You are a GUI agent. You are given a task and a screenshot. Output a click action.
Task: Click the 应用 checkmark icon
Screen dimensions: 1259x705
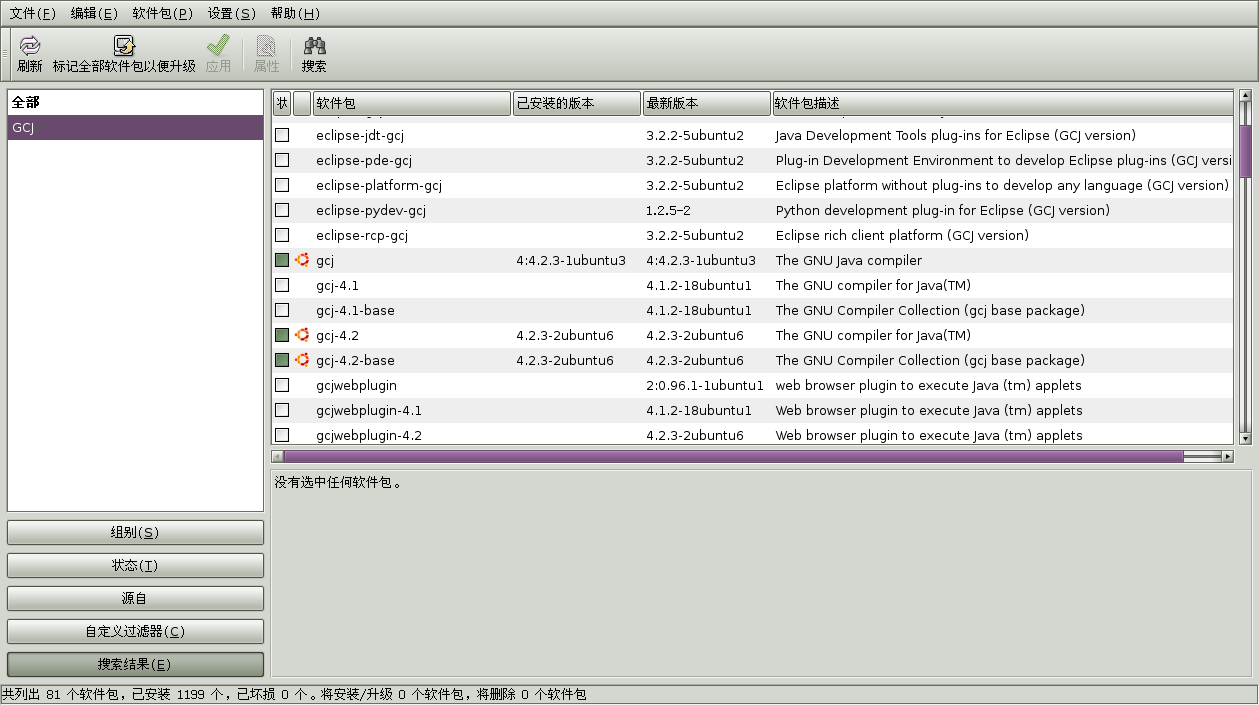pyautogui.click(x=218, y=45)
